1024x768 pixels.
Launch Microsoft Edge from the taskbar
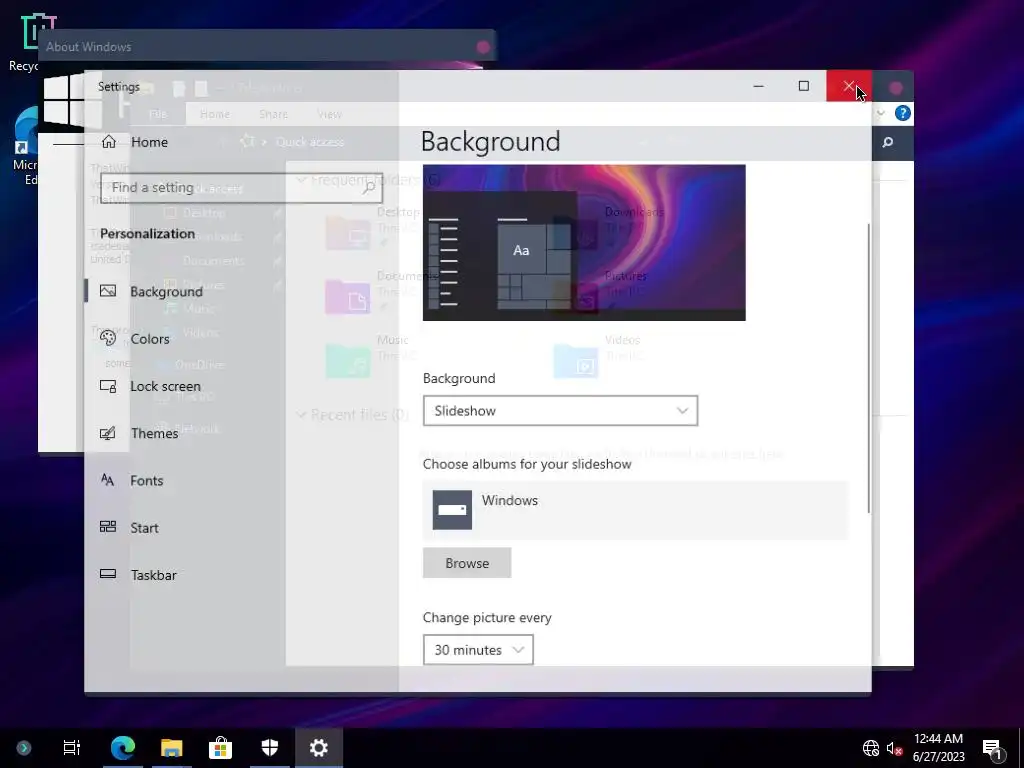(123, 748)
